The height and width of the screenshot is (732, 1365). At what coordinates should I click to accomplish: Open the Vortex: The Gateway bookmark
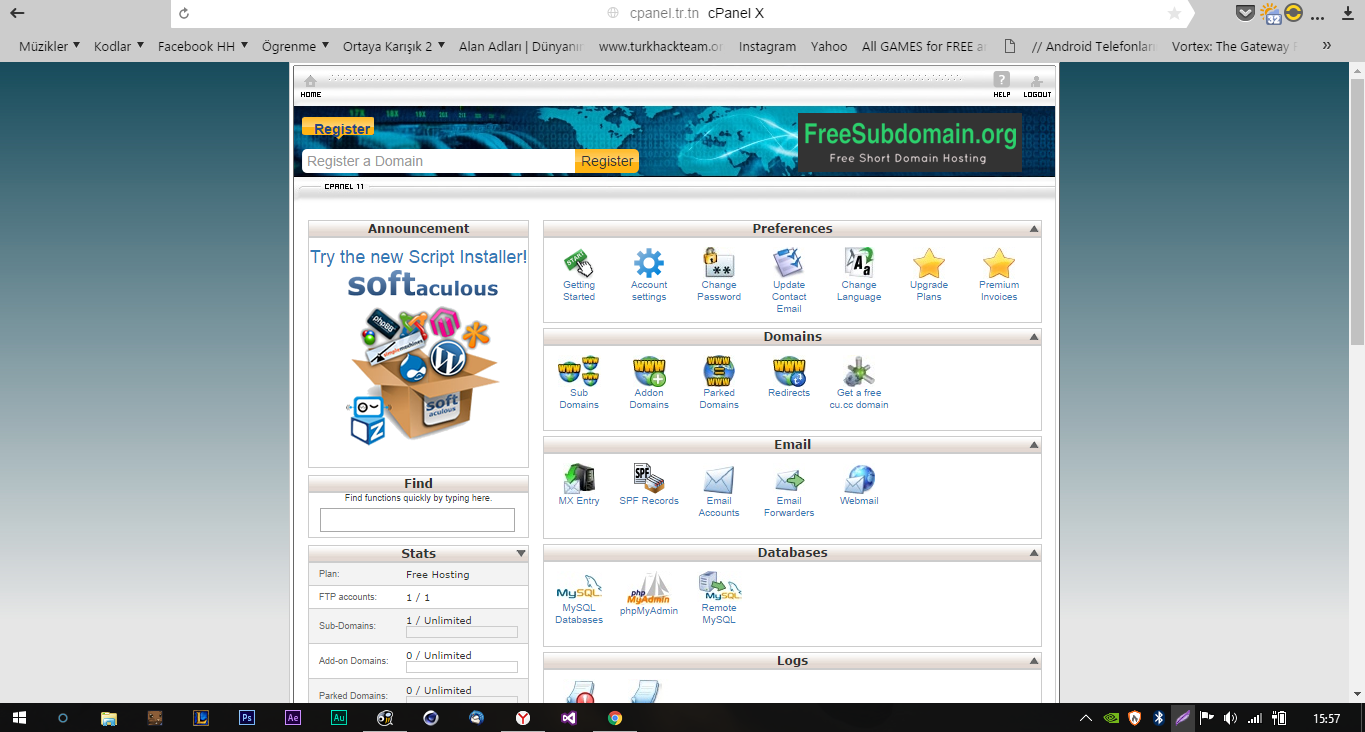1236,46
